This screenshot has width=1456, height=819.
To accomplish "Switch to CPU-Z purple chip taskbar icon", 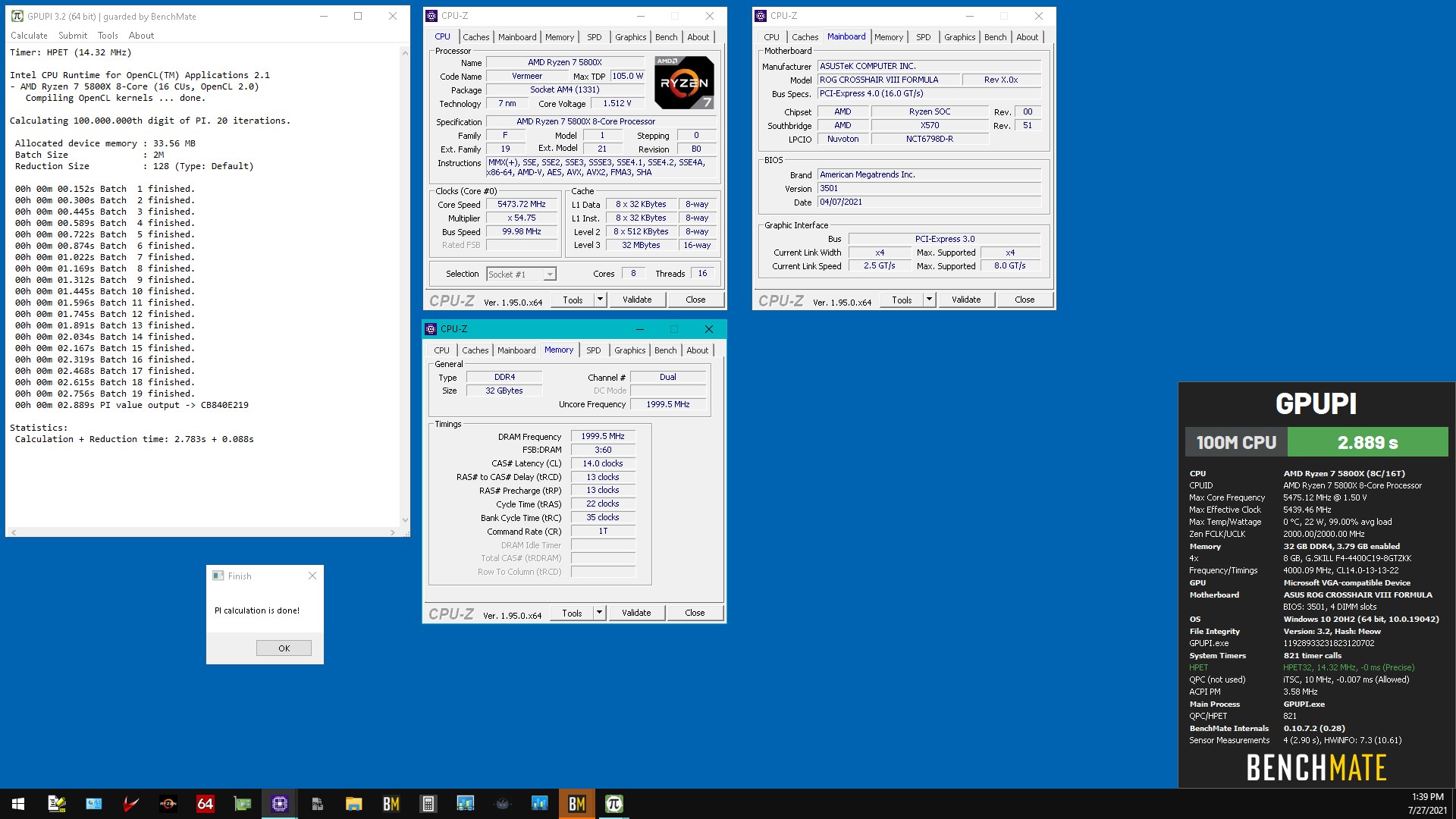I will pyautogui.click(x=279, y=804).
